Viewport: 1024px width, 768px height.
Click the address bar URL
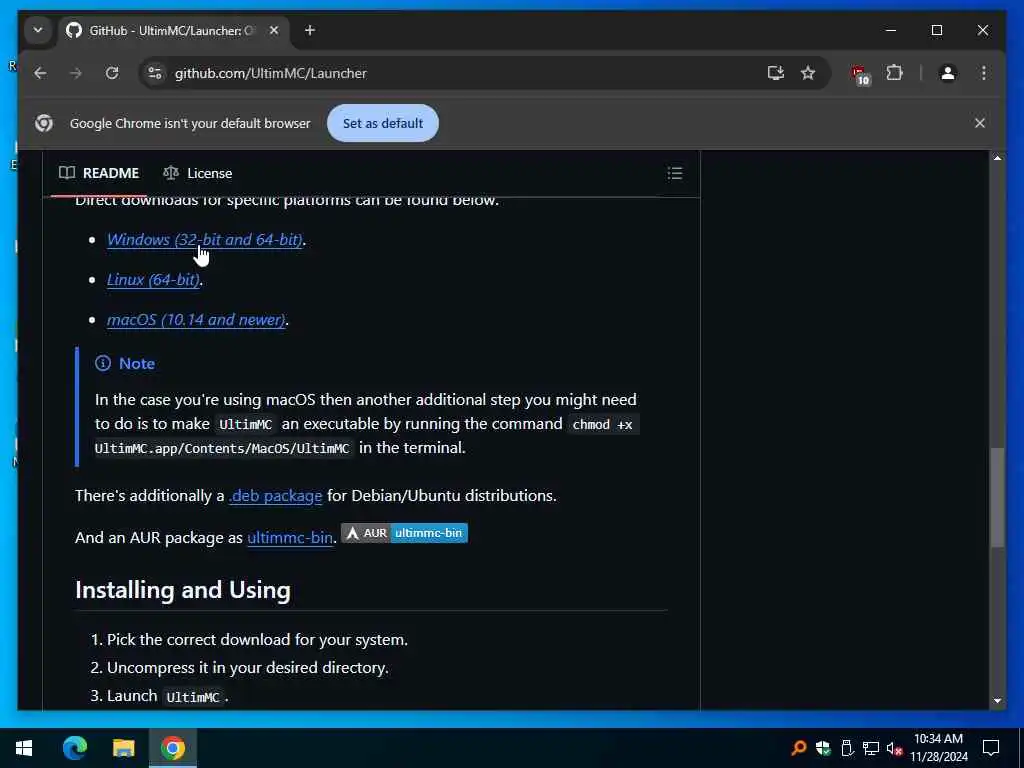(270, 73)
